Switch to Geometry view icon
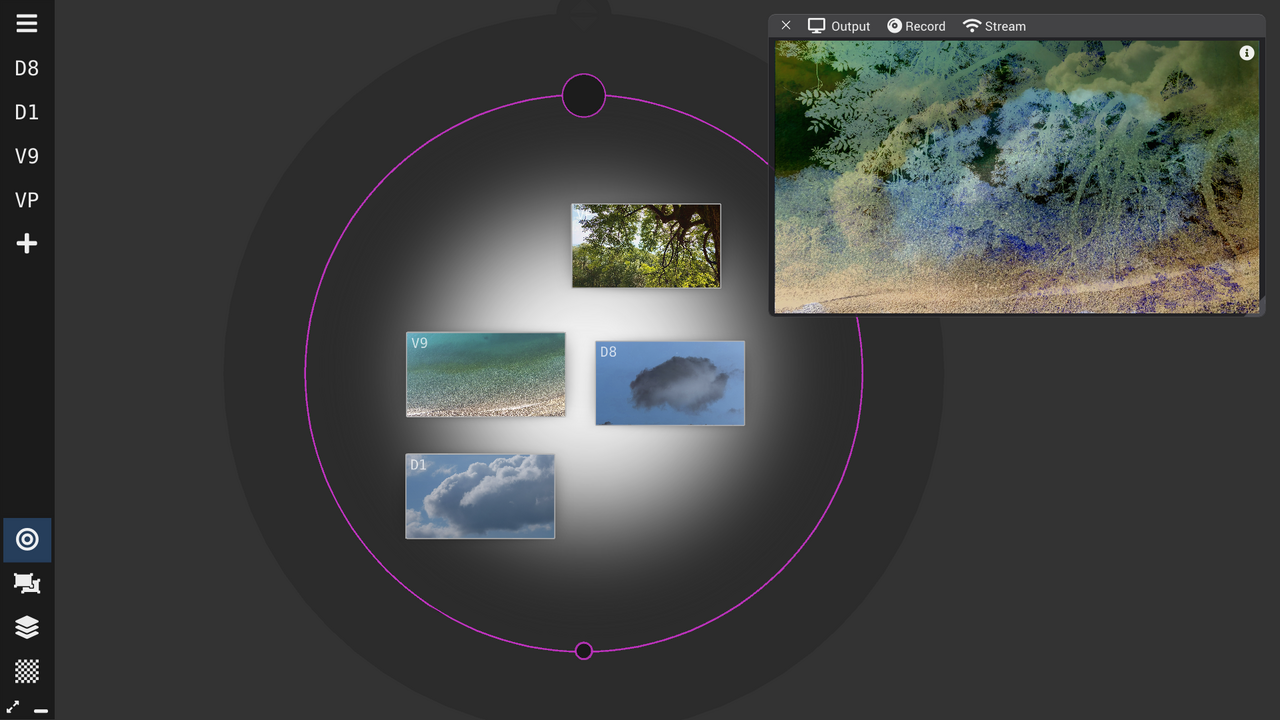Screen dimensions: 1280x720 (x=27, y=583)
